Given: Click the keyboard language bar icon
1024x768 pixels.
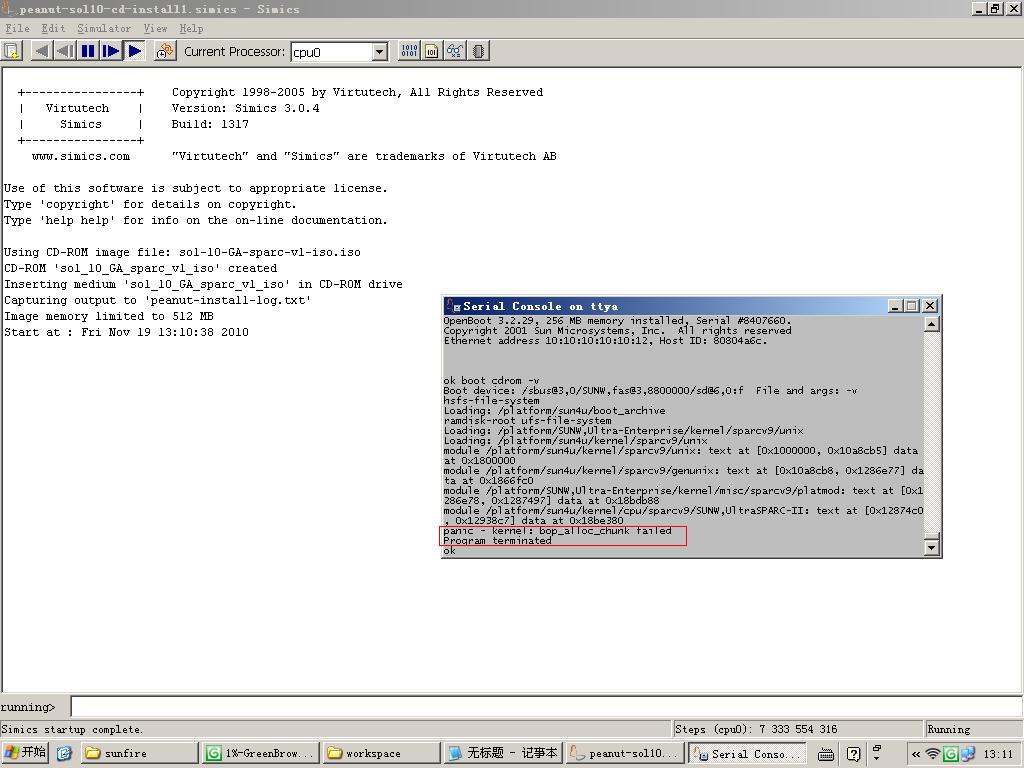Looking at the screenshot, I should (826, 754).
